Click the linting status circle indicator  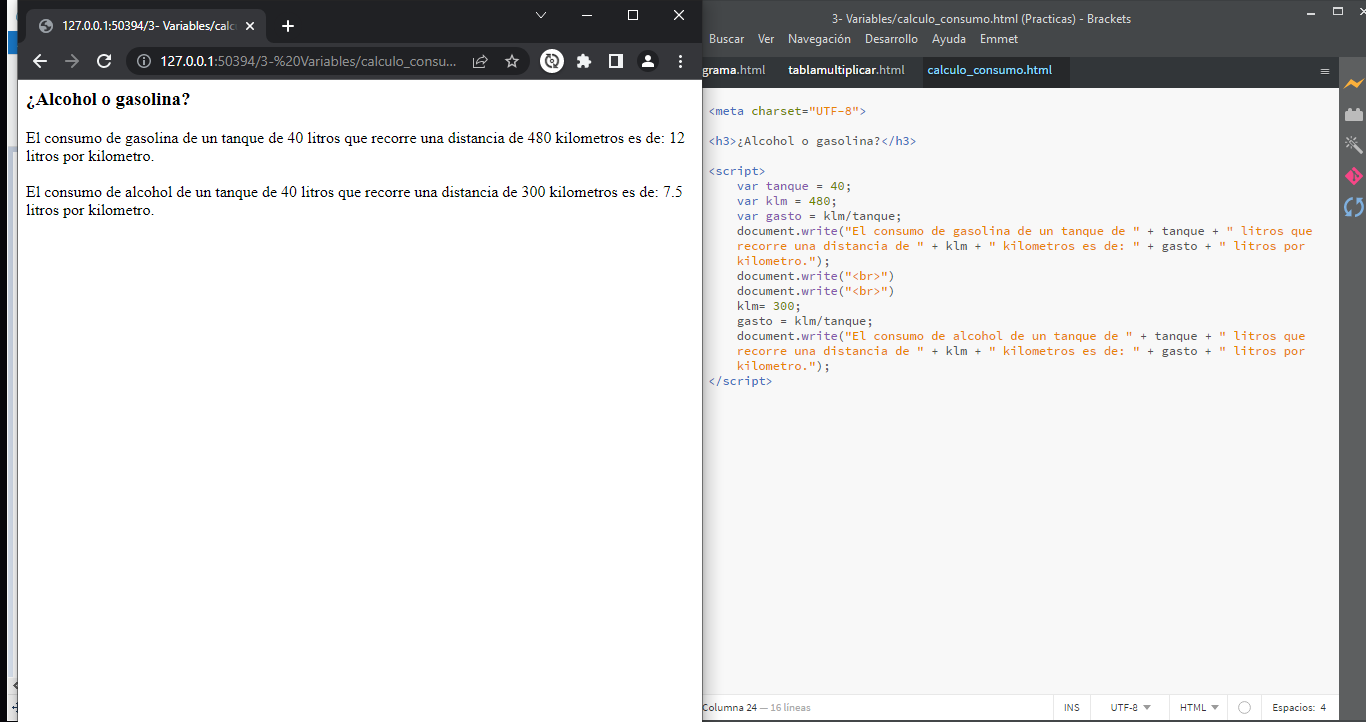click(1244, 708)
